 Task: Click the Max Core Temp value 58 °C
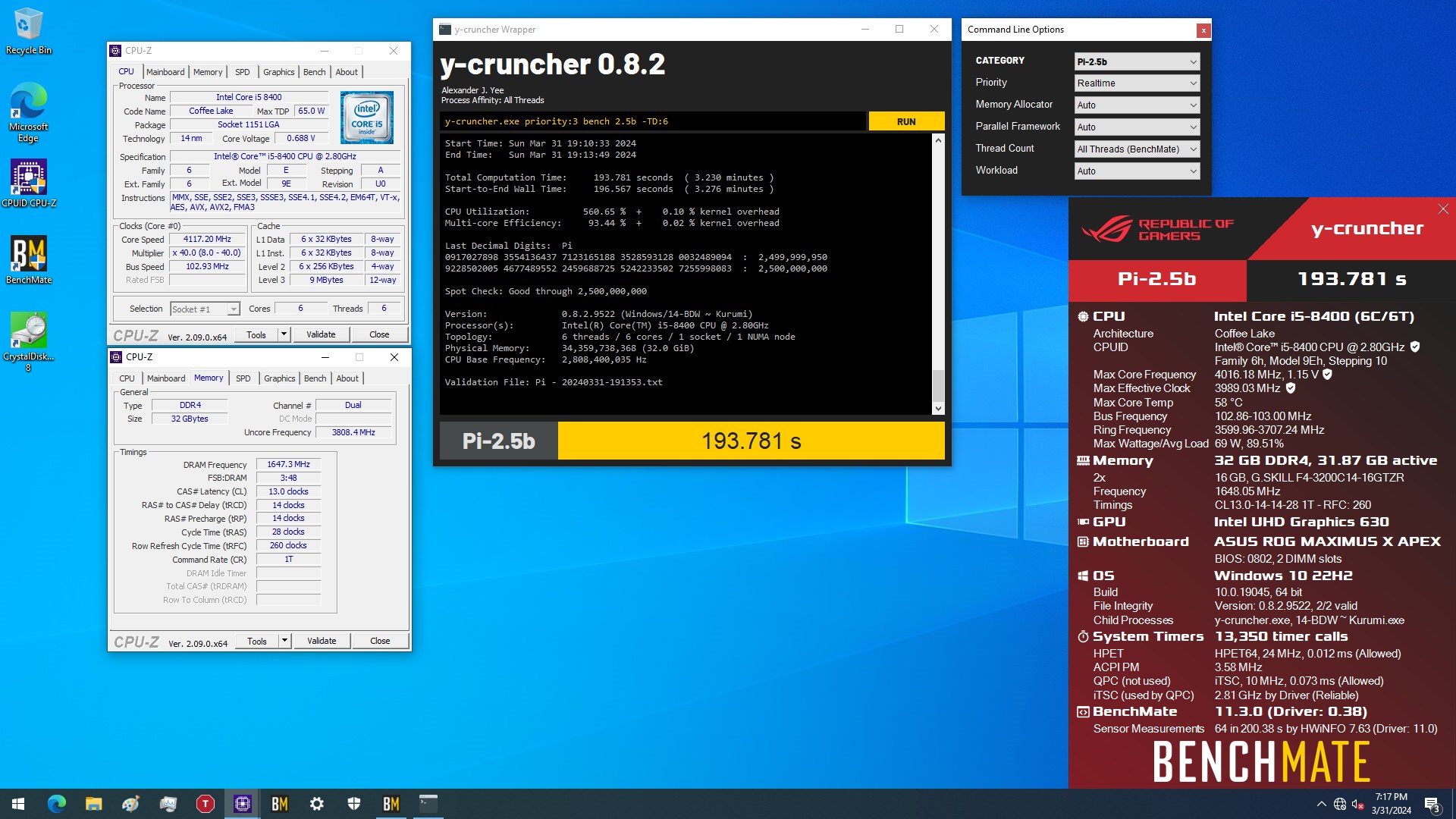click(x=1228, y=403)
